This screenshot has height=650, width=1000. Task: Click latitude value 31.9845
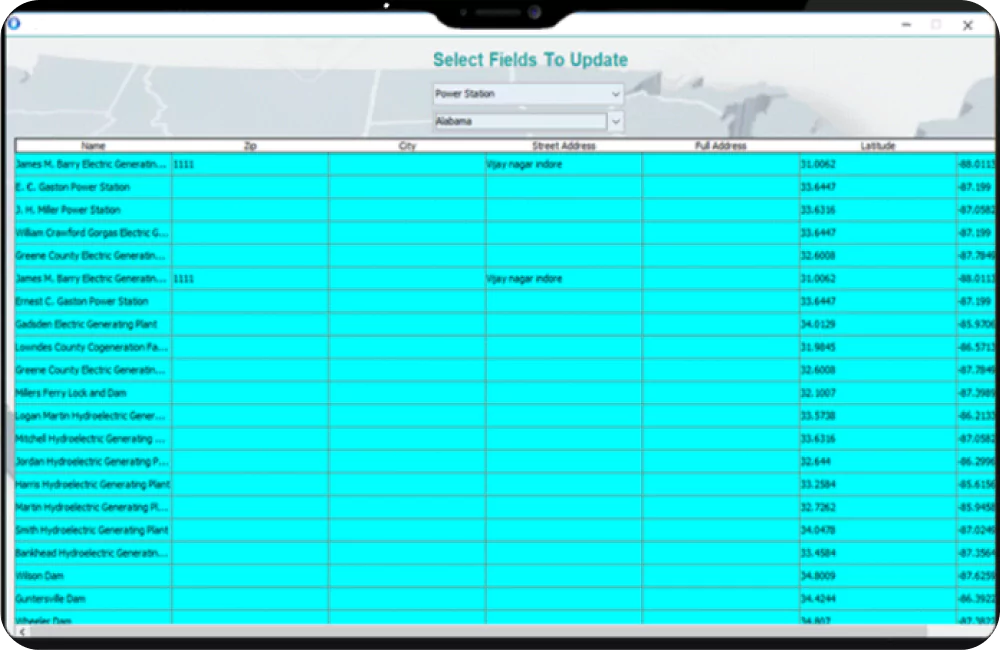pos(818,347)
